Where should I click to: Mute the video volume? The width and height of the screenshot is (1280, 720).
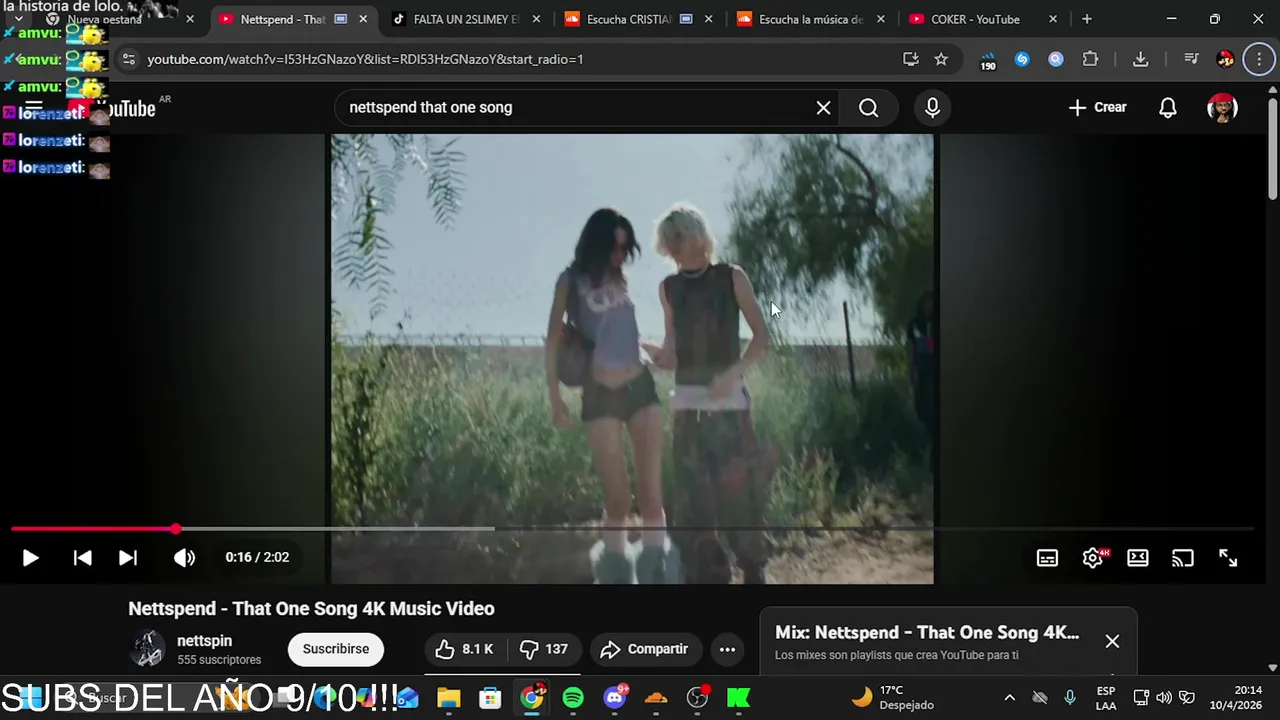coord(185,558)
